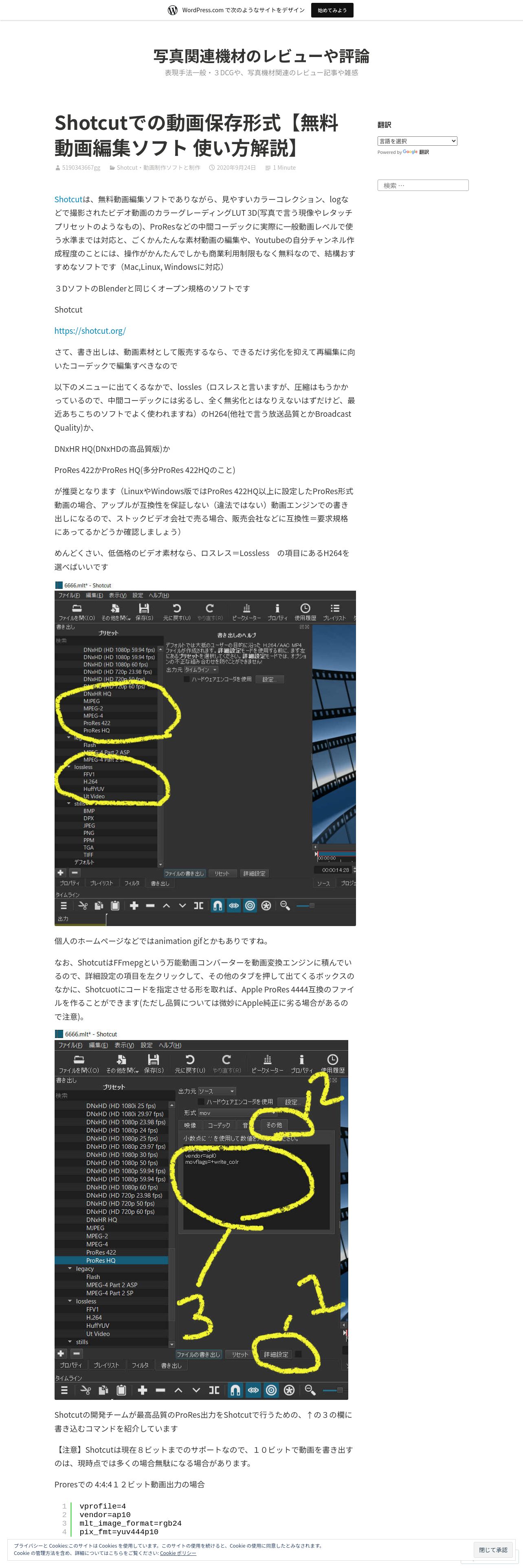In second Shotcut screenshot, collapse lossless preset group

pos(70,1301)
